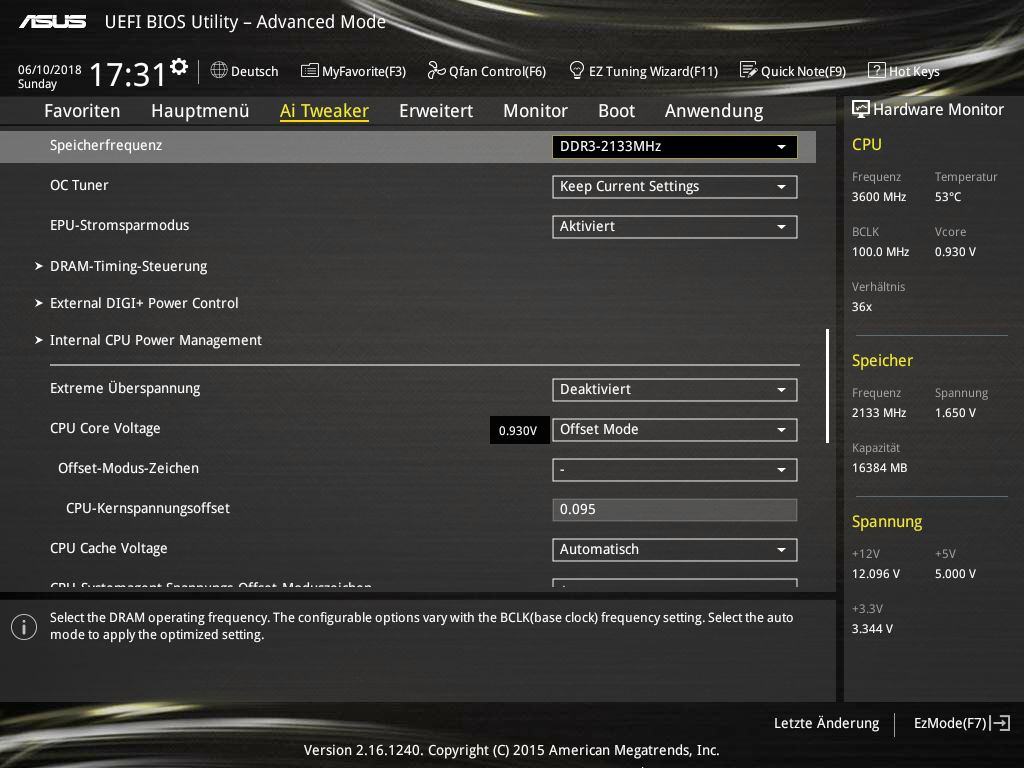Open the Monitor tab
The image size is (1024, 768).
click(536, 111)
